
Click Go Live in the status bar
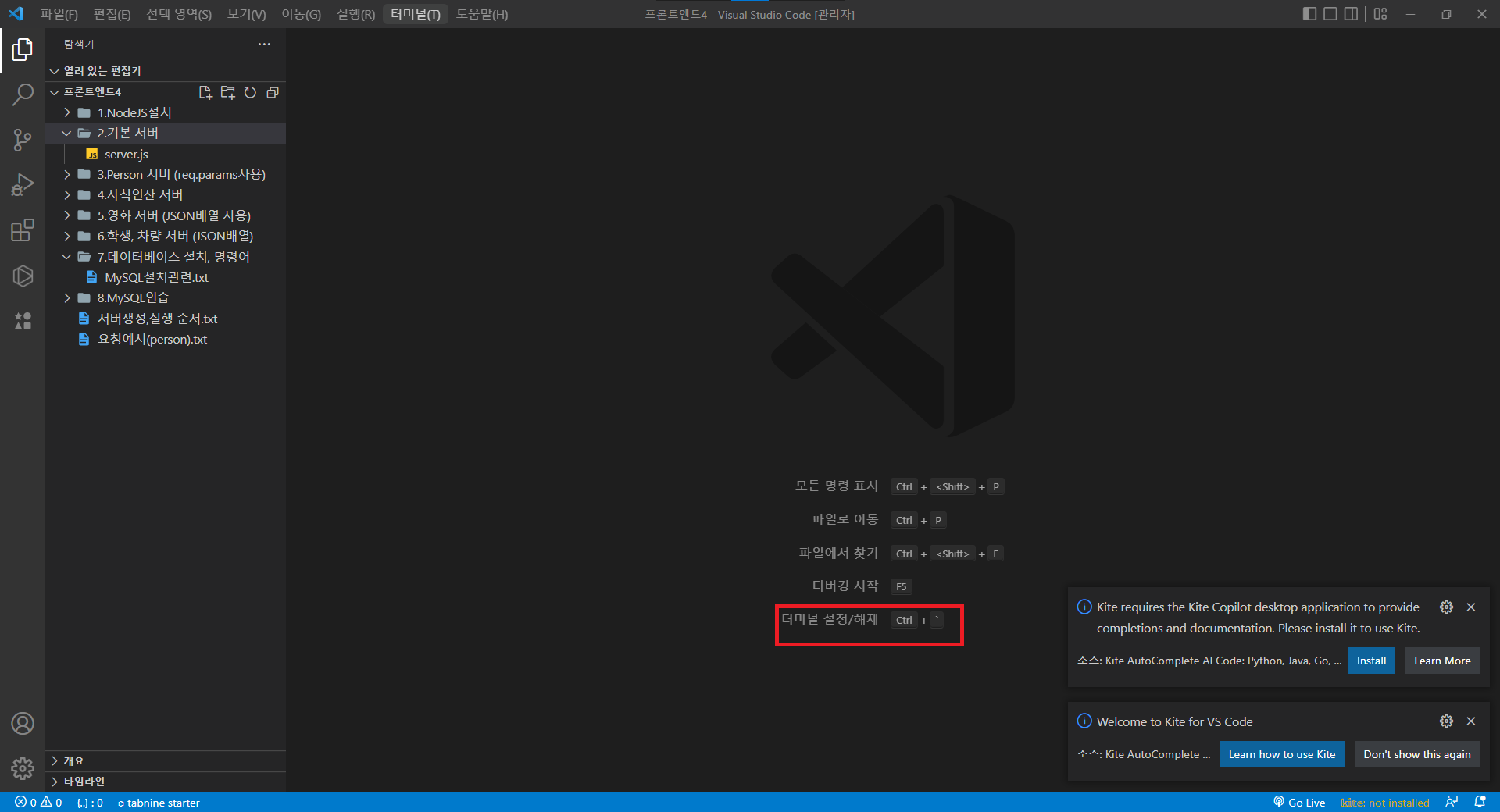(1299, 803)
